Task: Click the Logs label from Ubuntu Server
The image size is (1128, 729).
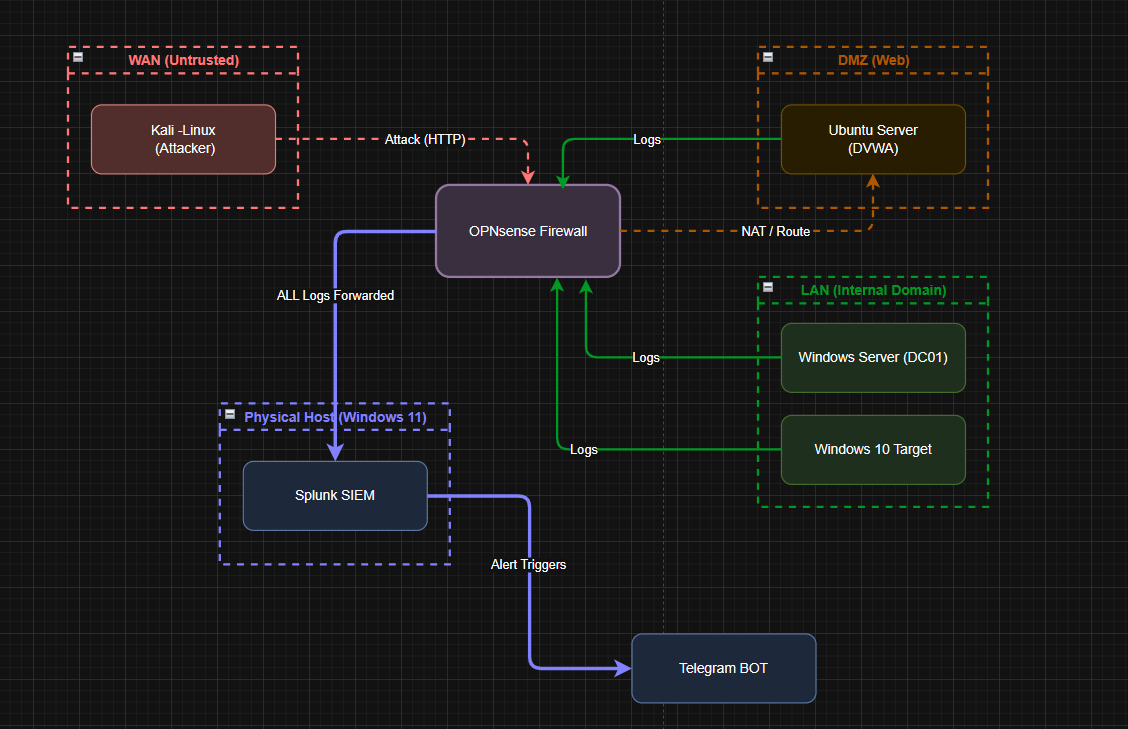Action: (647, 140)
